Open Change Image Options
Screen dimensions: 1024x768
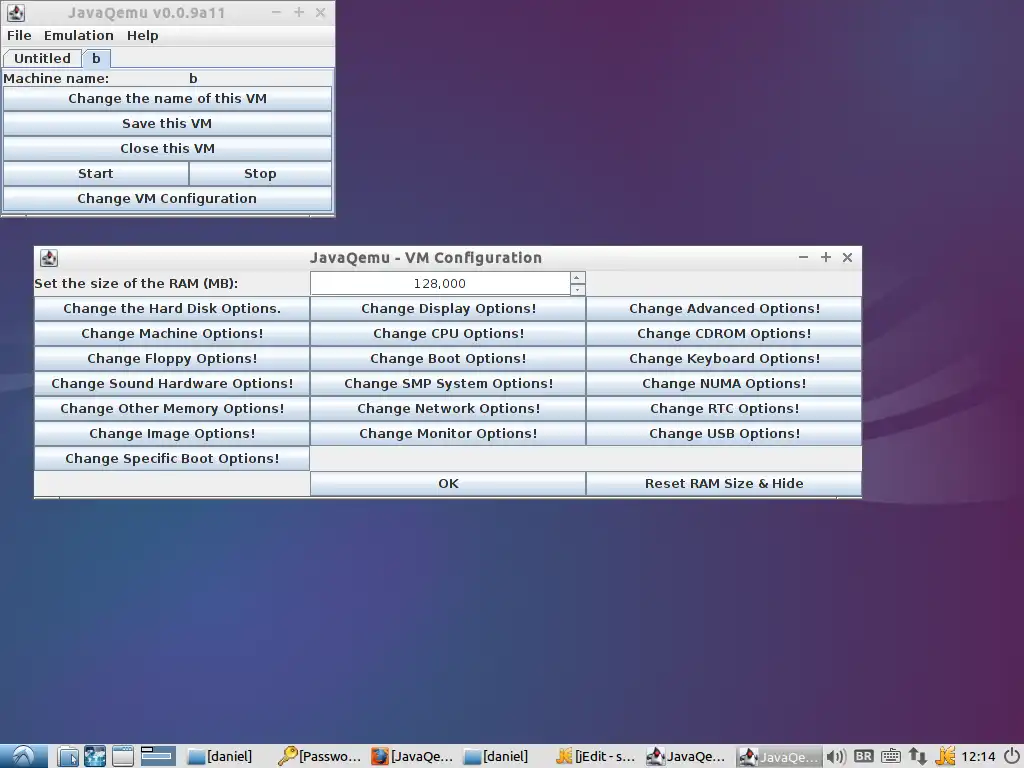(172, 434)
